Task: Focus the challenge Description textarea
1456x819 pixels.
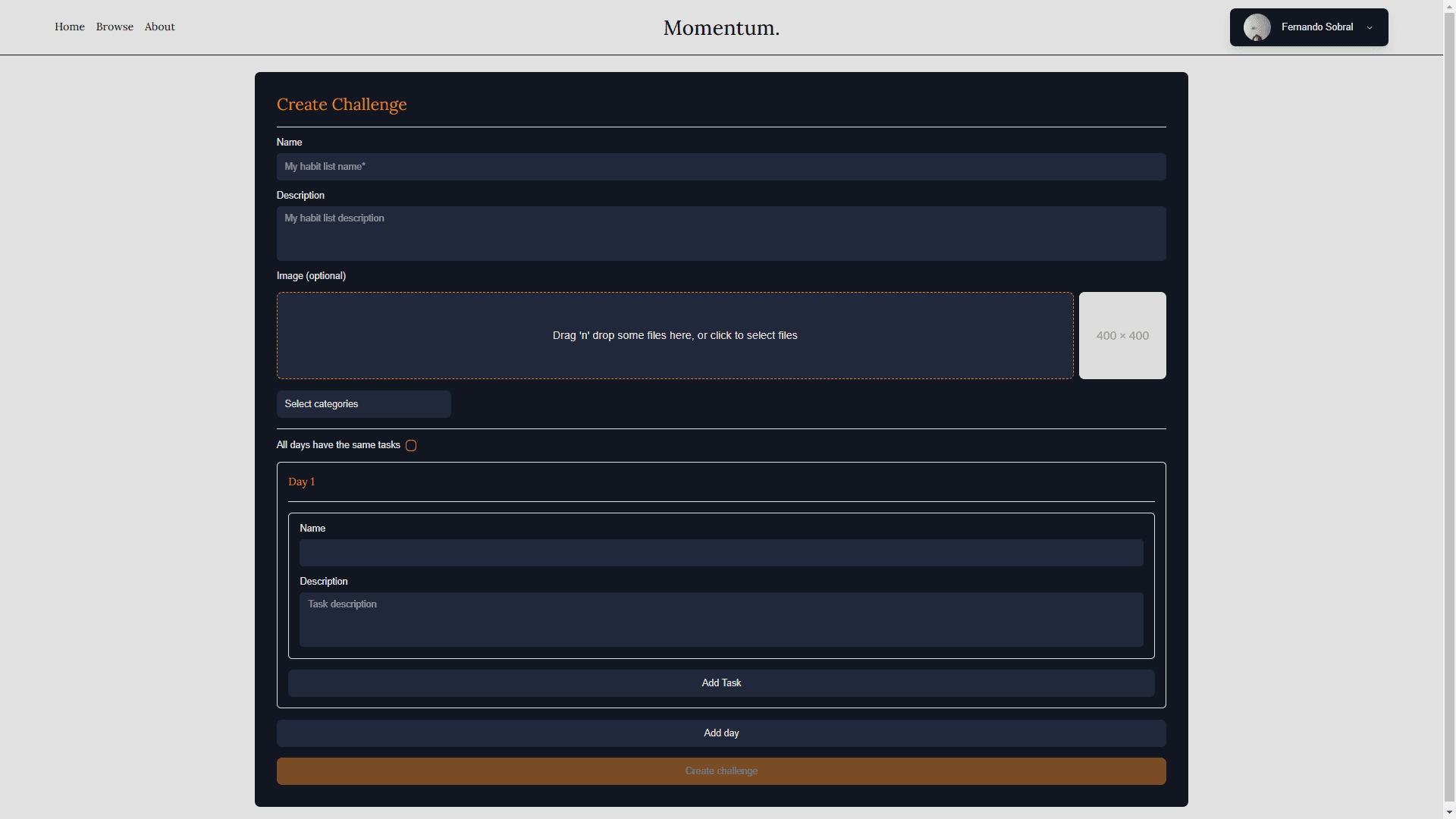Action: click(720, 234)
